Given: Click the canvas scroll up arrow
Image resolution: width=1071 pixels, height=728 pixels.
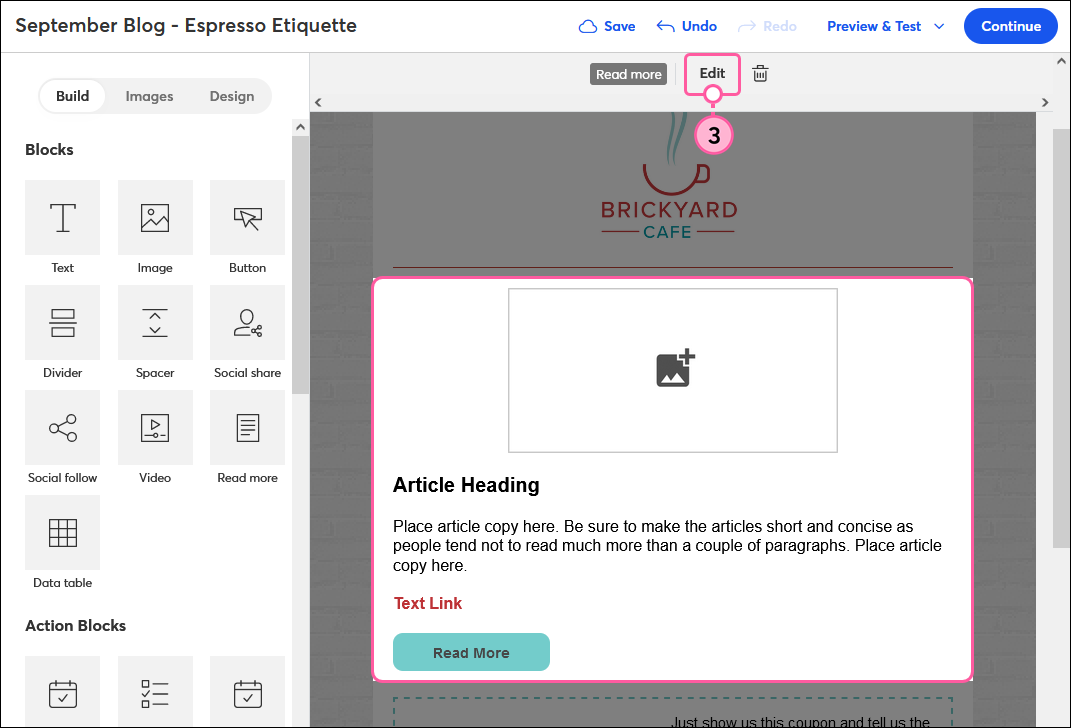Looking at the screenshot, I should point(1061,61).
